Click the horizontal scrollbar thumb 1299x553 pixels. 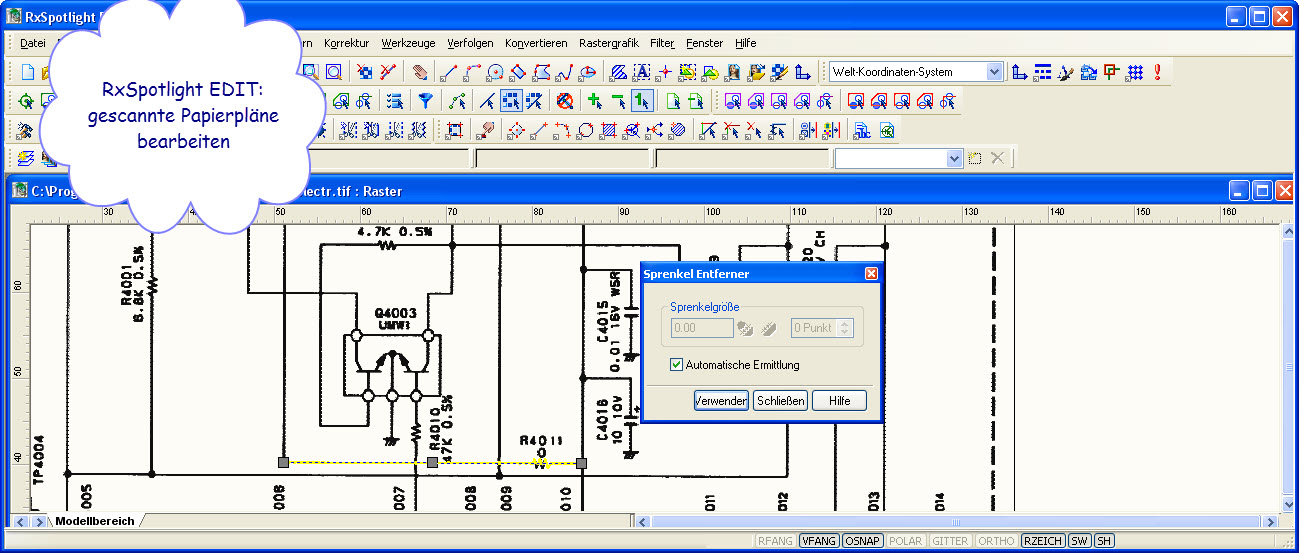955,521
